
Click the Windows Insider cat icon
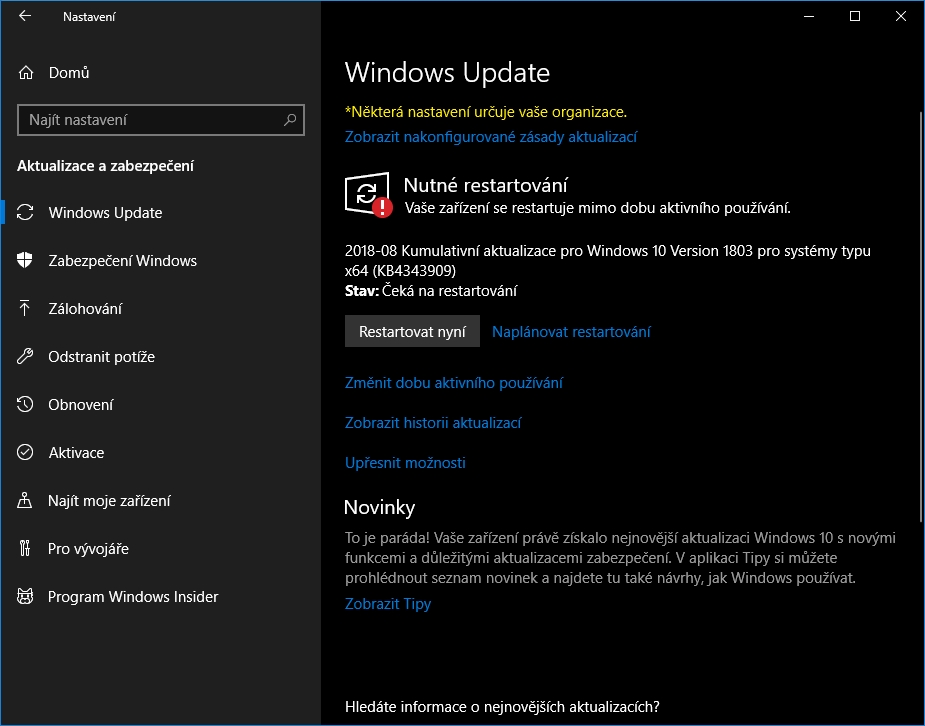click(25, 596)
